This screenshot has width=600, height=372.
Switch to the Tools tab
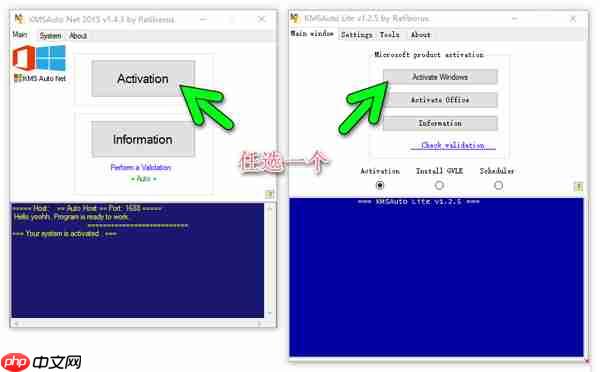click(x=390, y=35)
